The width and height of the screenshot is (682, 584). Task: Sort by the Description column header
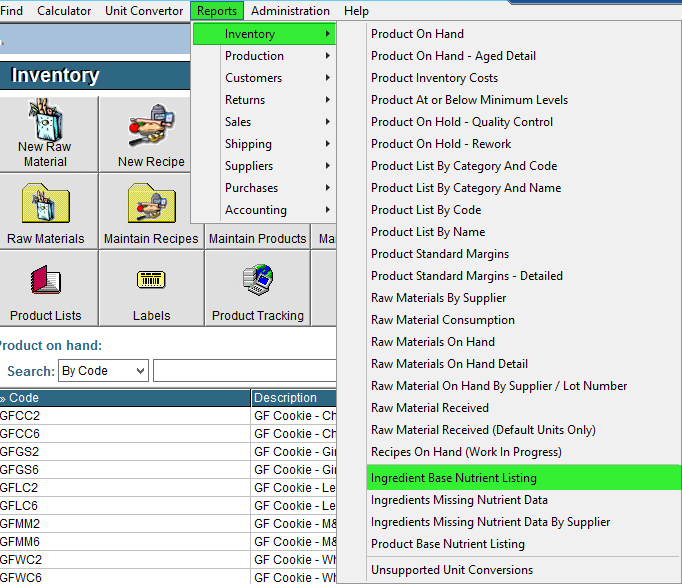click(x=294, y=398)
